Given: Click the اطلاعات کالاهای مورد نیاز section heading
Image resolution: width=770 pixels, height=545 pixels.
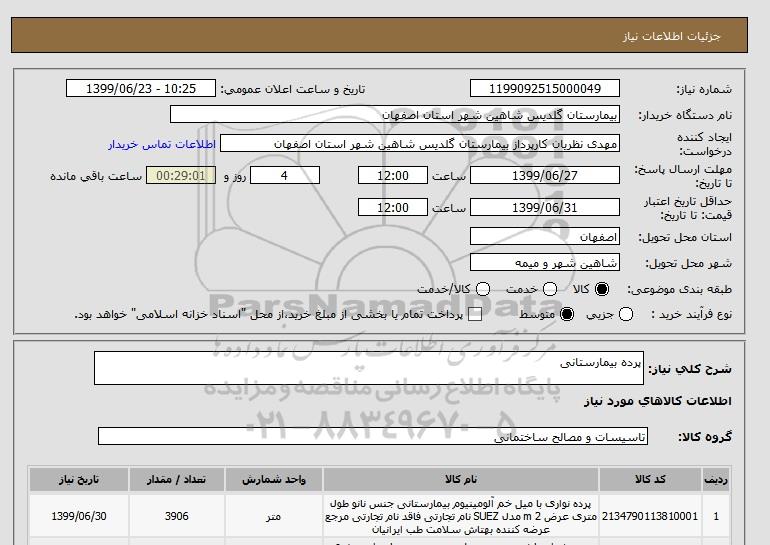Looking at the screenshot, I should (x=658, y=401).
